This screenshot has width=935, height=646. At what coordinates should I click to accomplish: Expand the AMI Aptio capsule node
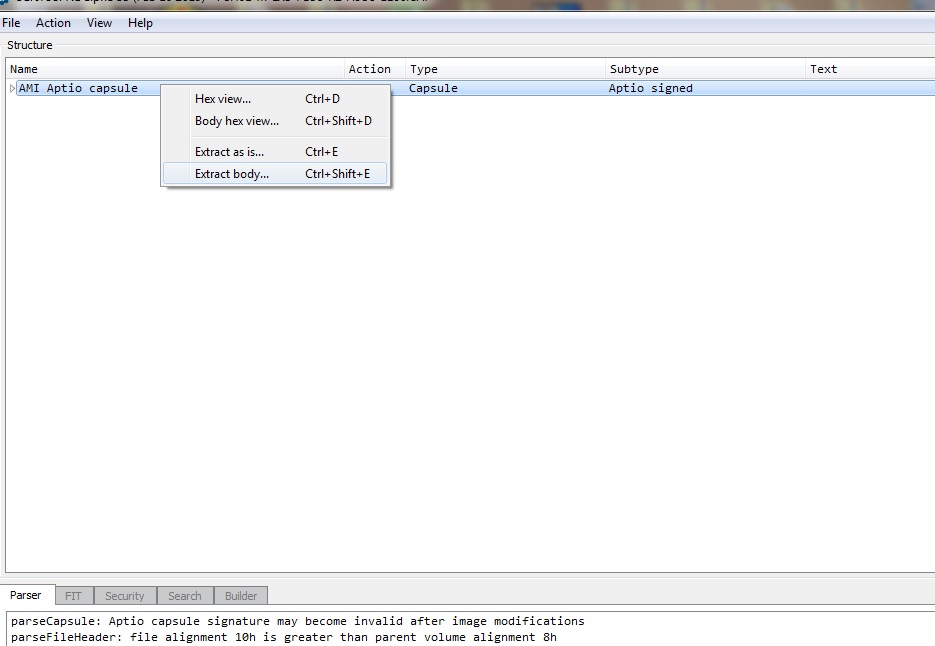click(12, 88)
